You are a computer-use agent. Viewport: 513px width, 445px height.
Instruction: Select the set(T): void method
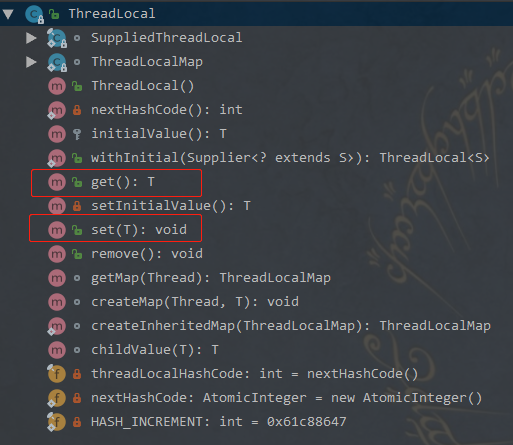coord(139,230)
